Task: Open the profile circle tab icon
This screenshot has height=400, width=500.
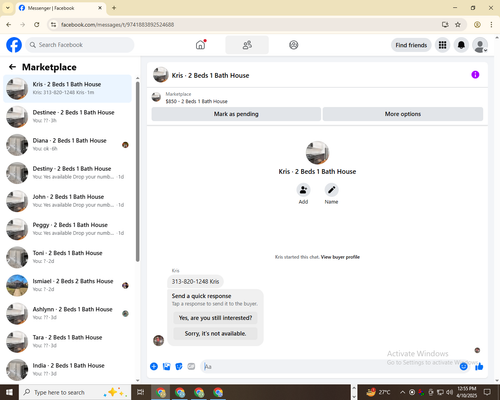Action: click(x=293, y=45)
